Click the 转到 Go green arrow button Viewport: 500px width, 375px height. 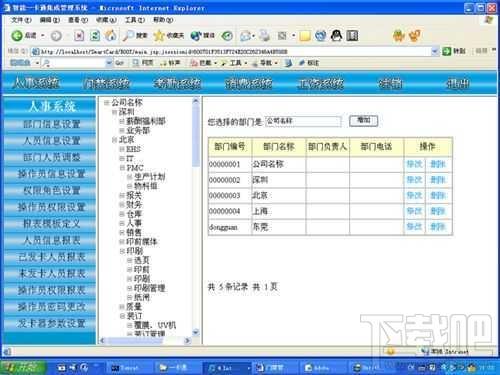click(x=454, y=51)
